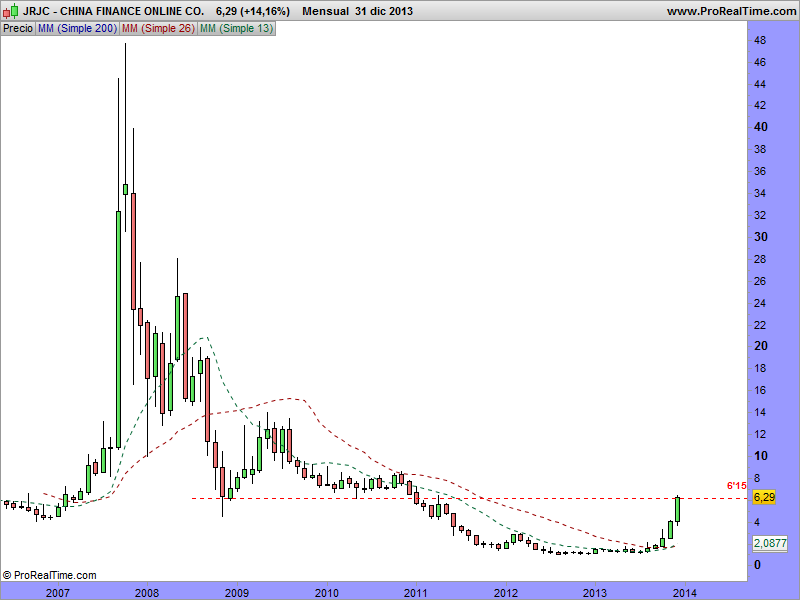Click the last green candle of December 2013
The image size is (800, 600).
(x=678, y=510)
